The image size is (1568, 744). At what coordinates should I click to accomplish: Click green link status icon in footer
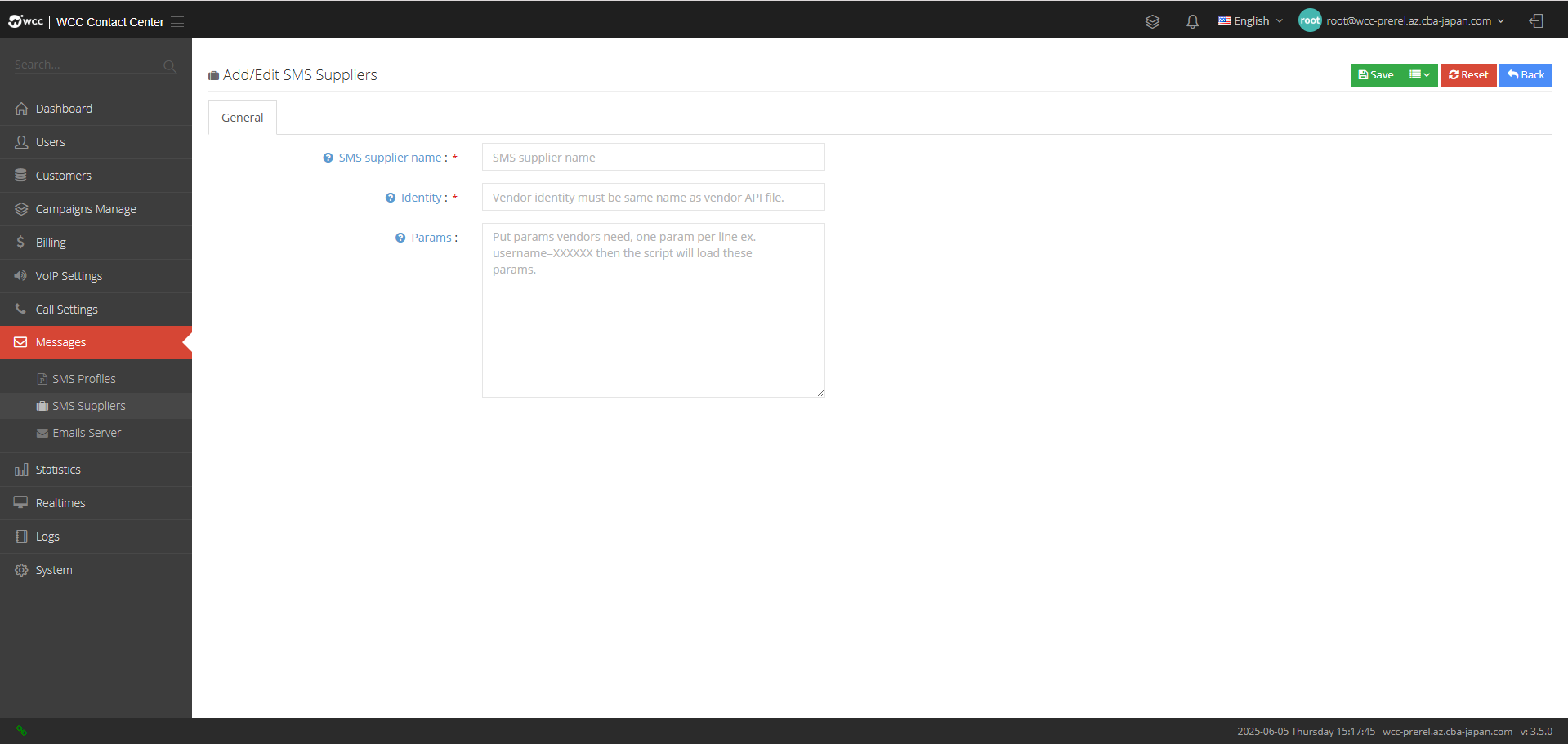pos(21,731)
